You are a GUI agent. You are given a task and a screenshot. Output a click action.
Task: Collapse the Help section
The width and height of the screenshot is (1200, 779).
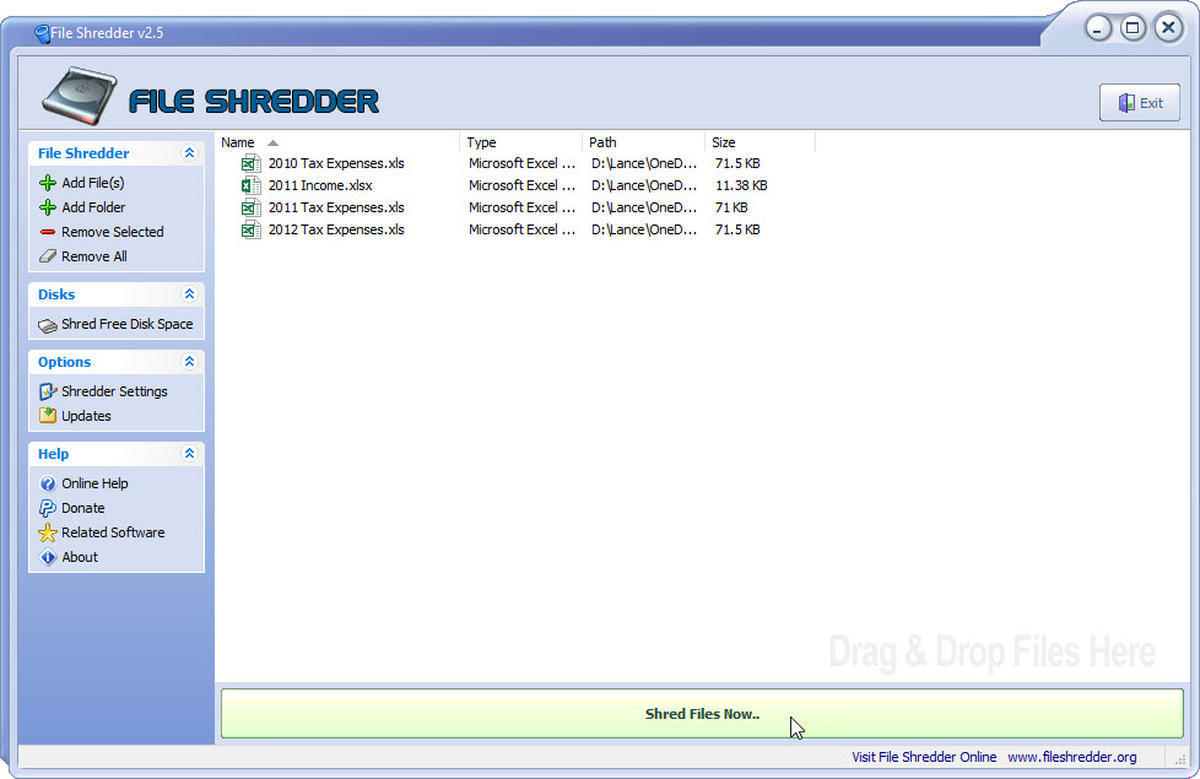pos(189,453)
